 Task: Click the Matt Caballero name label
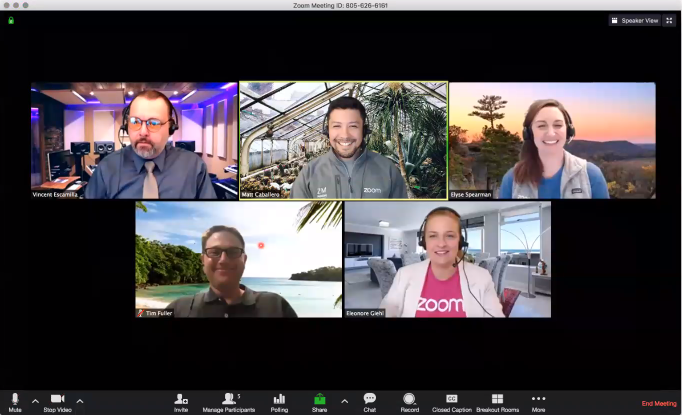tap(260, 194)
